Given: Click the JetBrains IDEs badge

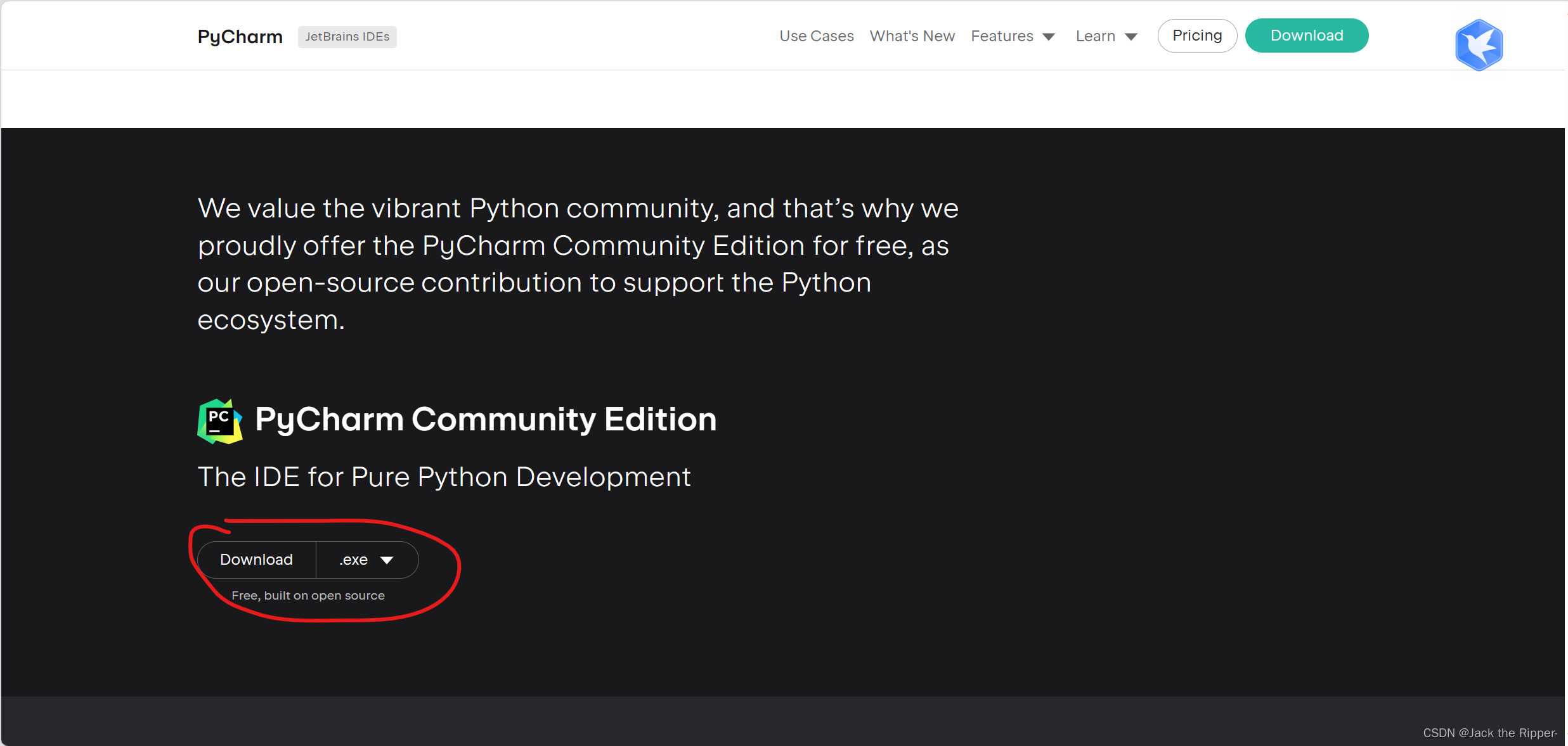Looking at the screenshot, I should 347,37.
